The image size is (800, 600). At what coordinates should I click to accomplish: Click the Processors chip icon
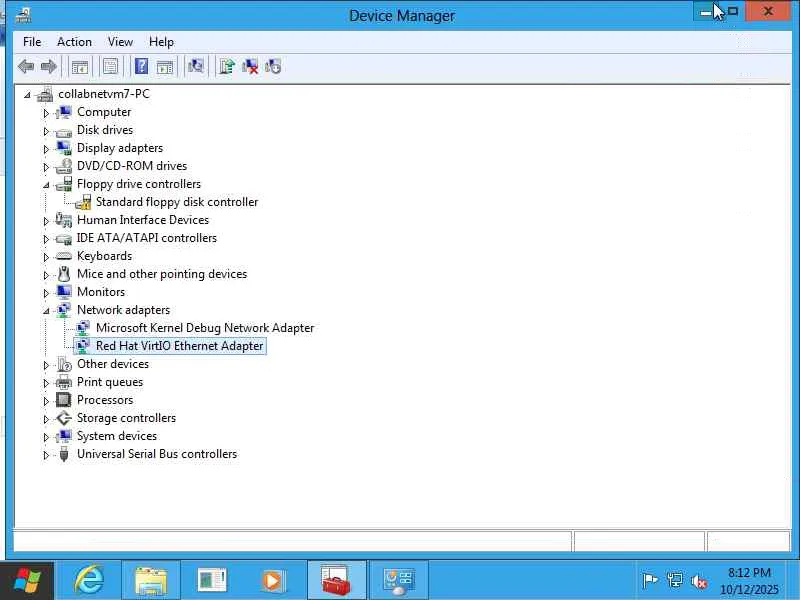click(x=64, y=400)
